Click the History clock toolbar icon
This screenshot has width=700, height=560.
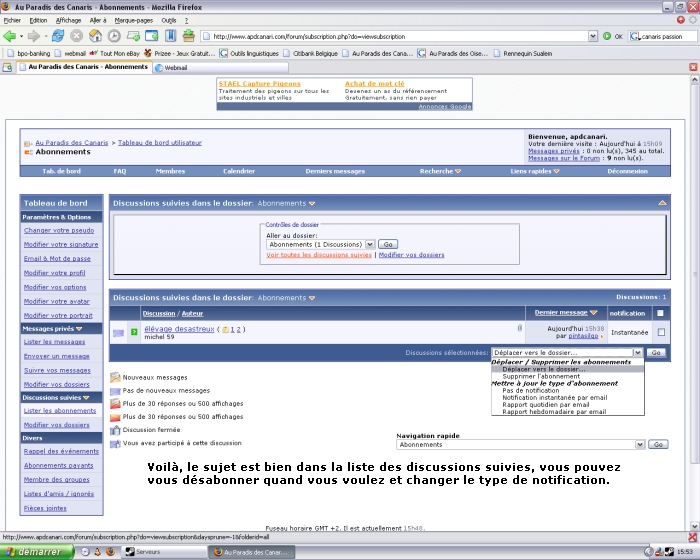point(114,36)
